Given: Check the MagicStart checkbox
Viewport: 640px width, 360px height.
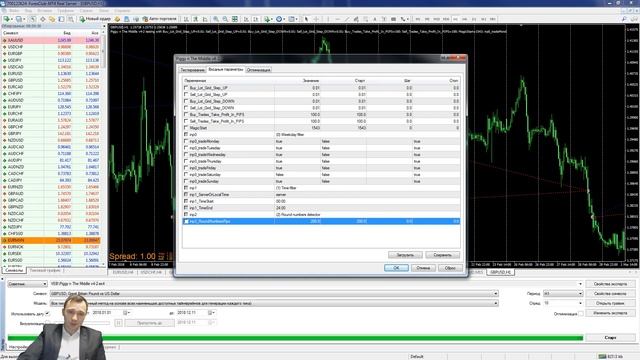Looking at the screenshot, I should pos(186,128).
